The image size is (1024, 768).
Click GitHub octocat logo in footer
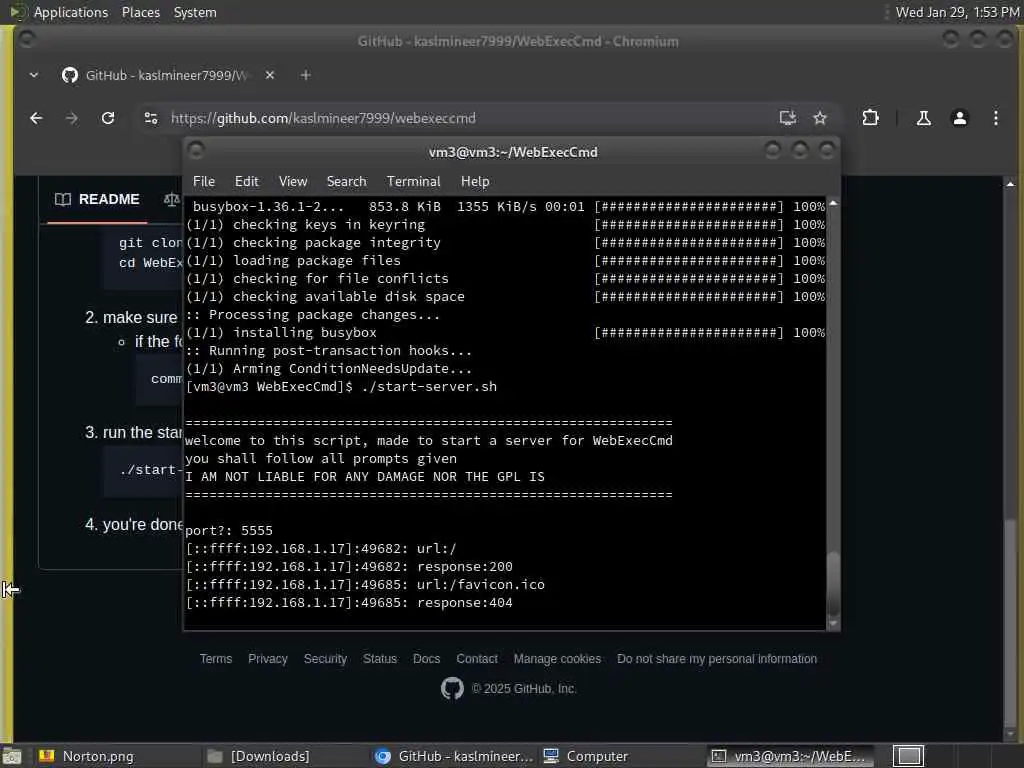[452, 688]
